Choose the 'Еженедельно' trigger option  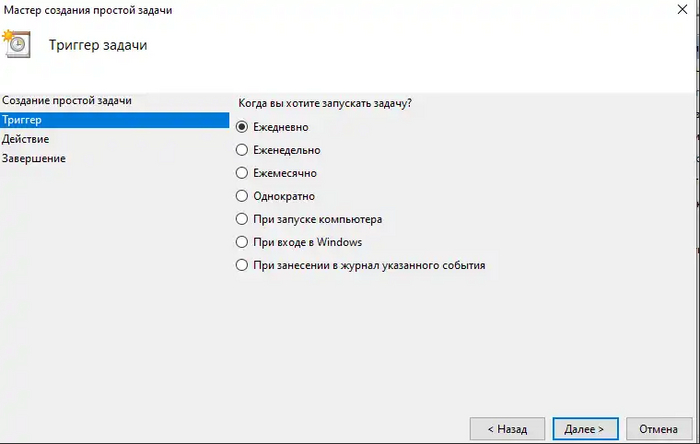(241, 150)
